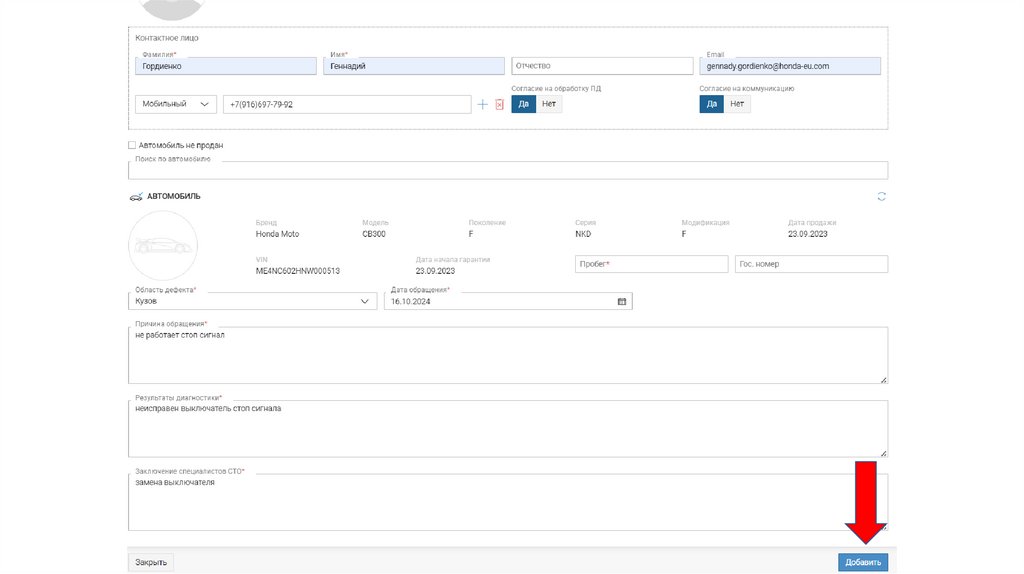Open the calendar icon in Дата обращения
Image resolution: width=1024 pixels, height=574 pixels.
coord(621,301)
